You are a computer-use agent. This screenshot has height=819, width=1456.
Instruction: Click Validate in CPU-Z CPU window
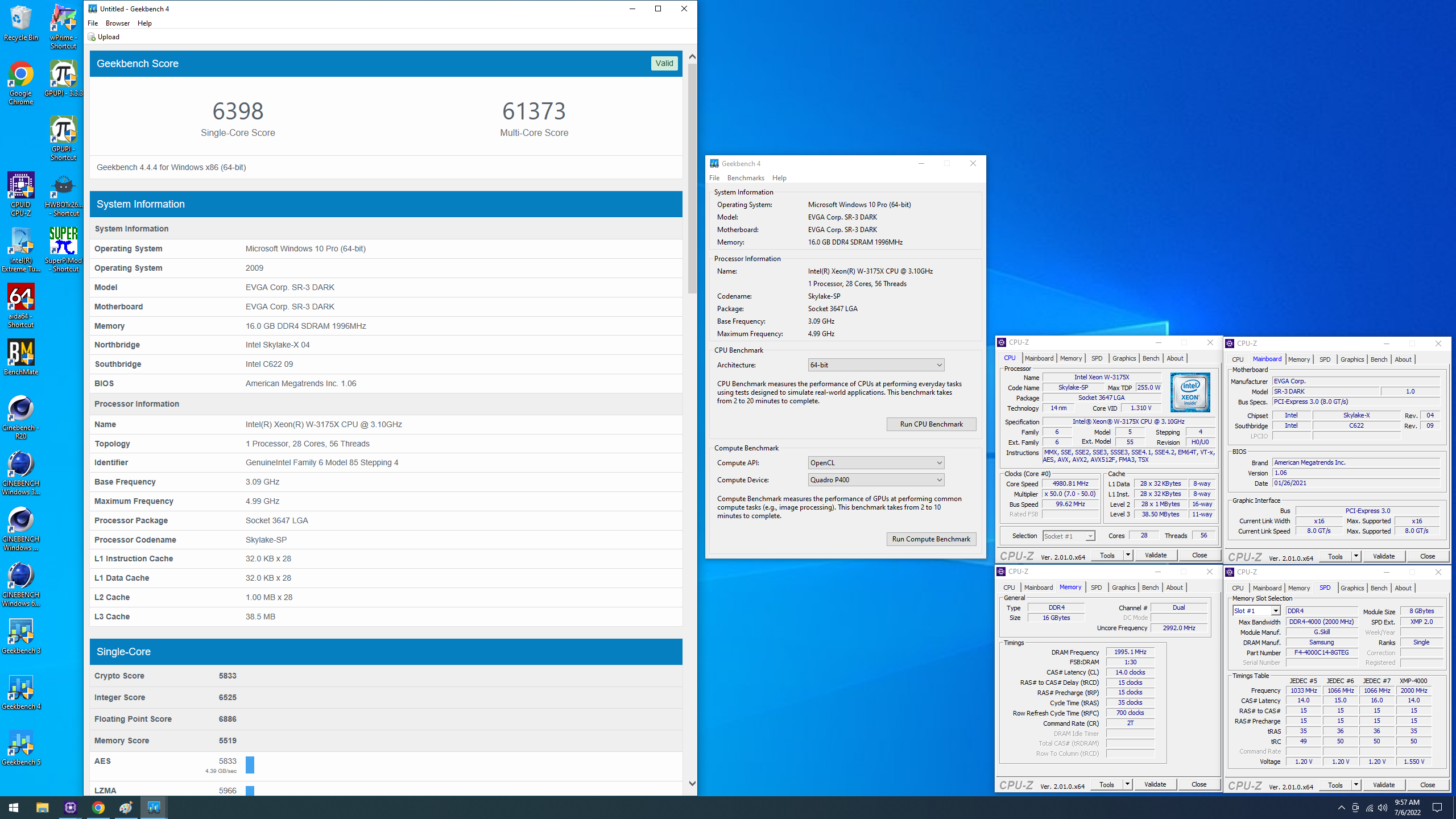1155,555
